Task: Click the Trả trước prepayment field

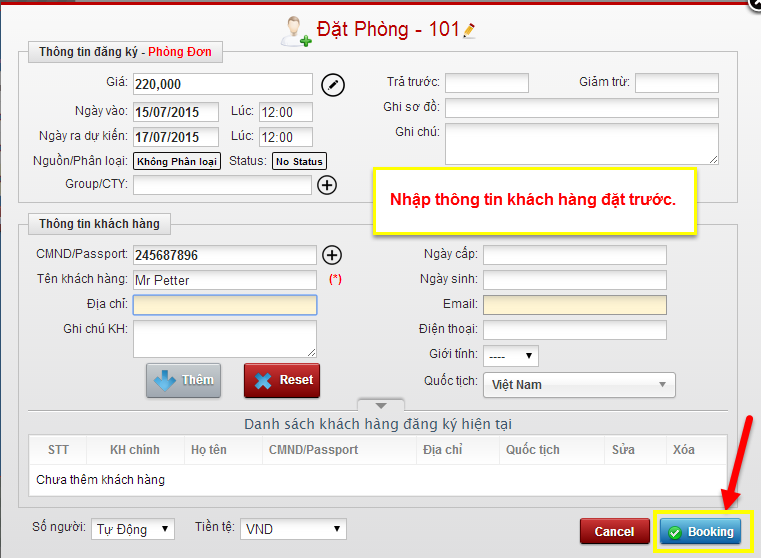Action: tap(486, 83)
